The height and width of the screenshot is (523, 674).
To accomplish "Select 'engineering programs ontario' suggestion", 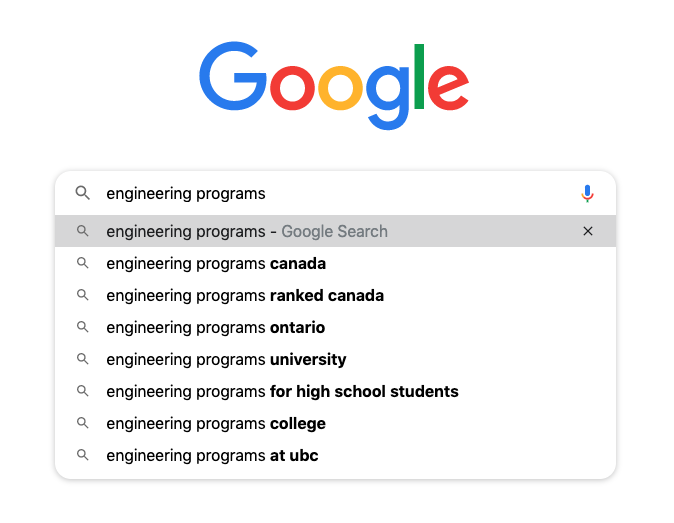I will pos(335,327).
